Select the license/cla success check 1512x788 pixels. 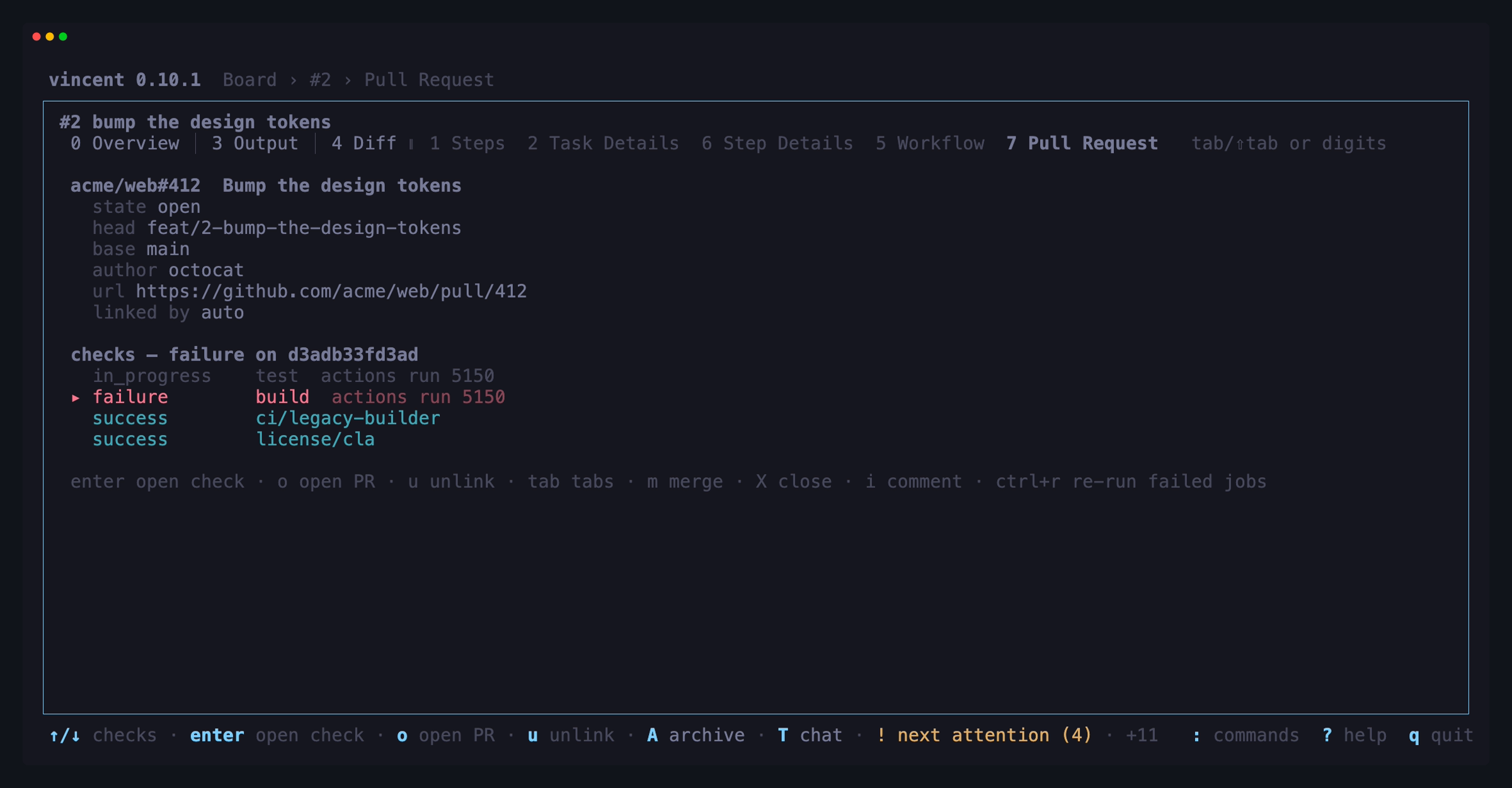(233, 439)
